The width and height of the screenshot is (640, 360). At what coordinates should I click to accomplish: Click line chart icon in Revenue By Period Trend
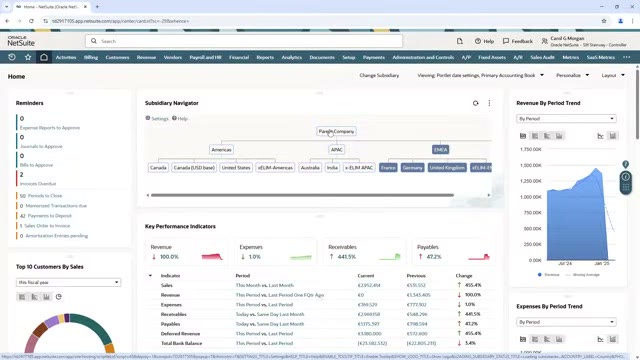[x=600, y=136]
